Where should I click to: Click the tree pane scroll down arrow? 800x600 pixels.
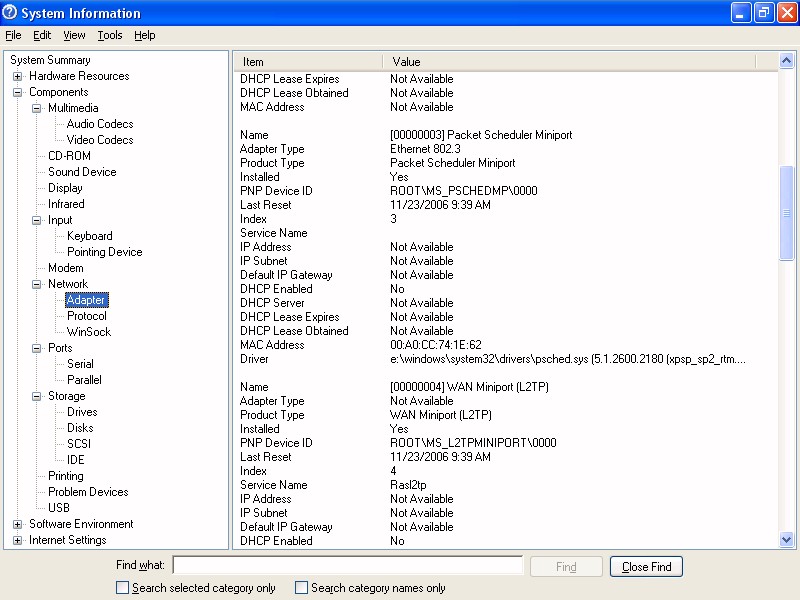point(220,540)
